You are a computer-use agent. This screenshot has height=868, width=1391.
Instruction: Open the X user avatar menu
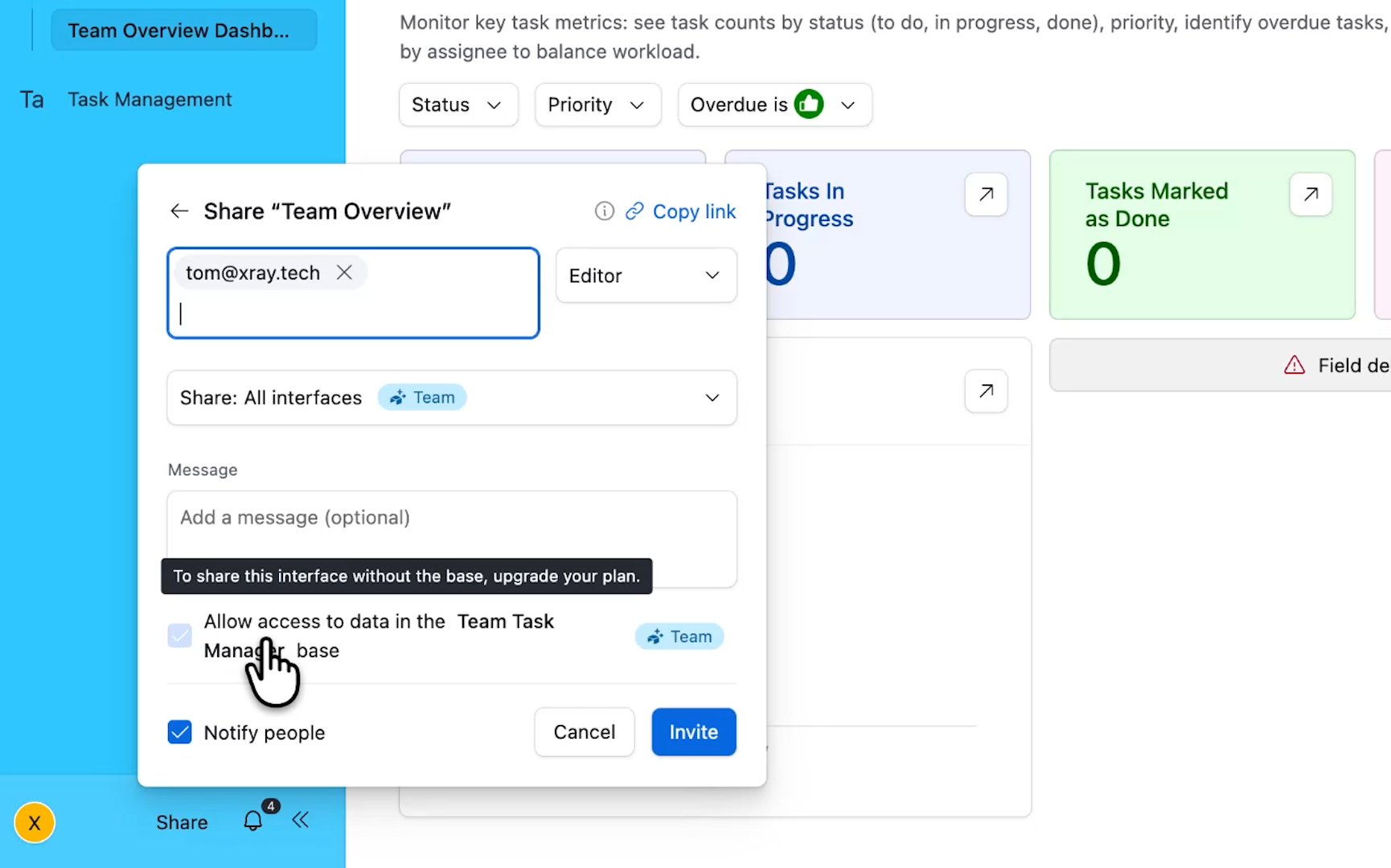[35, 823]
